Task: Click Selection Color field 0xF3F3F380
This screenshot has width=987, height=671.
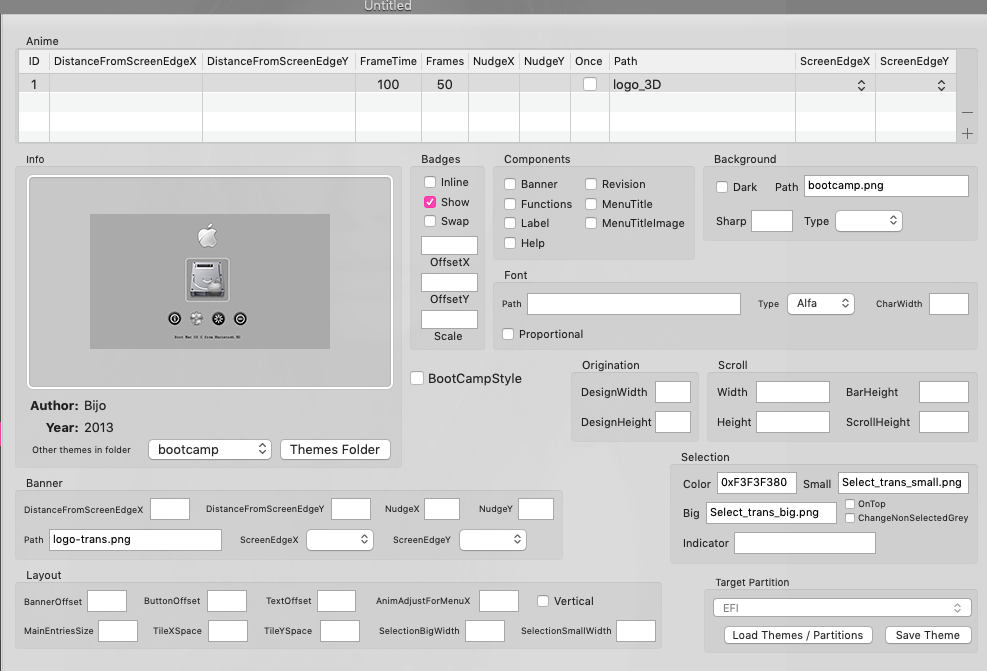Action: click(757, 483)
